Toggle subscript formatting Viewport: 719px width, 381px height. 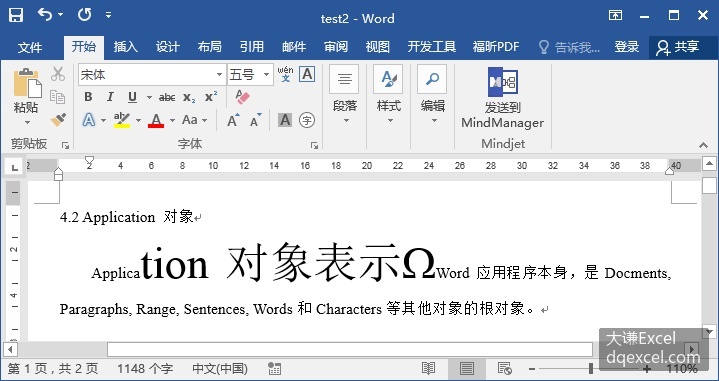coord(189,97)
